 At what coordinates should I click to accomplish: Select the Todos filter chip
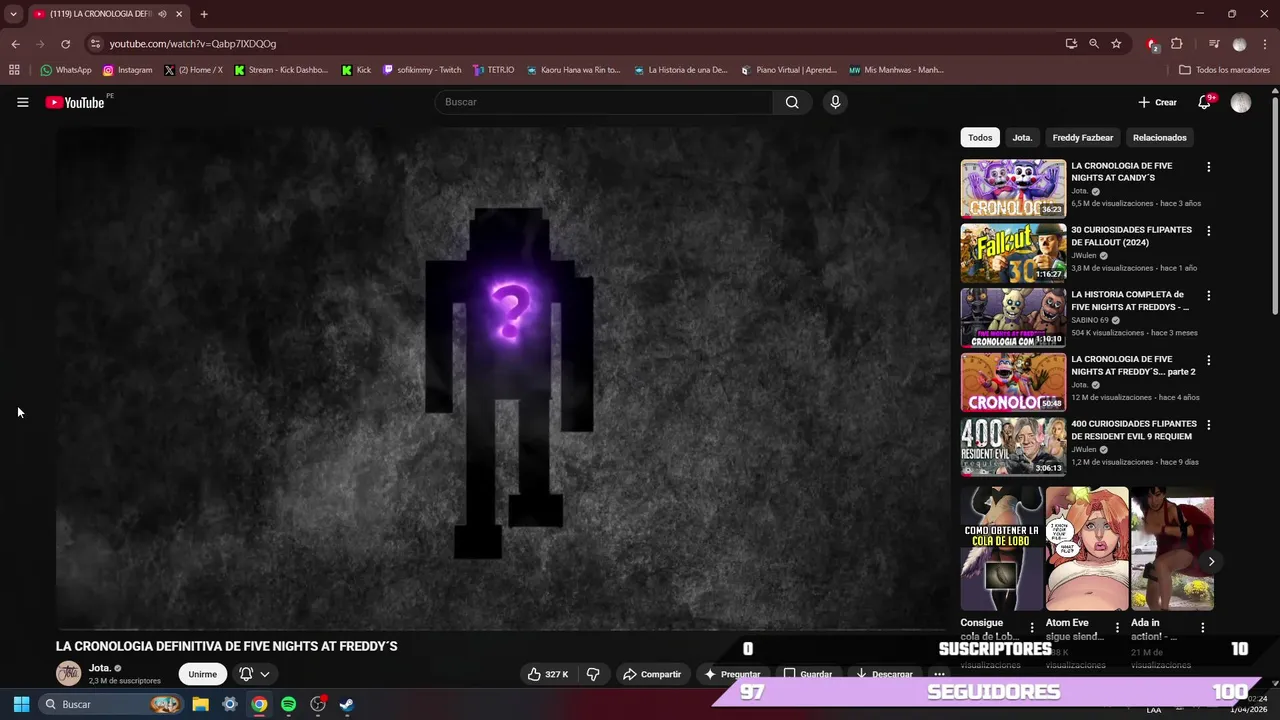[x=980, y=138]
